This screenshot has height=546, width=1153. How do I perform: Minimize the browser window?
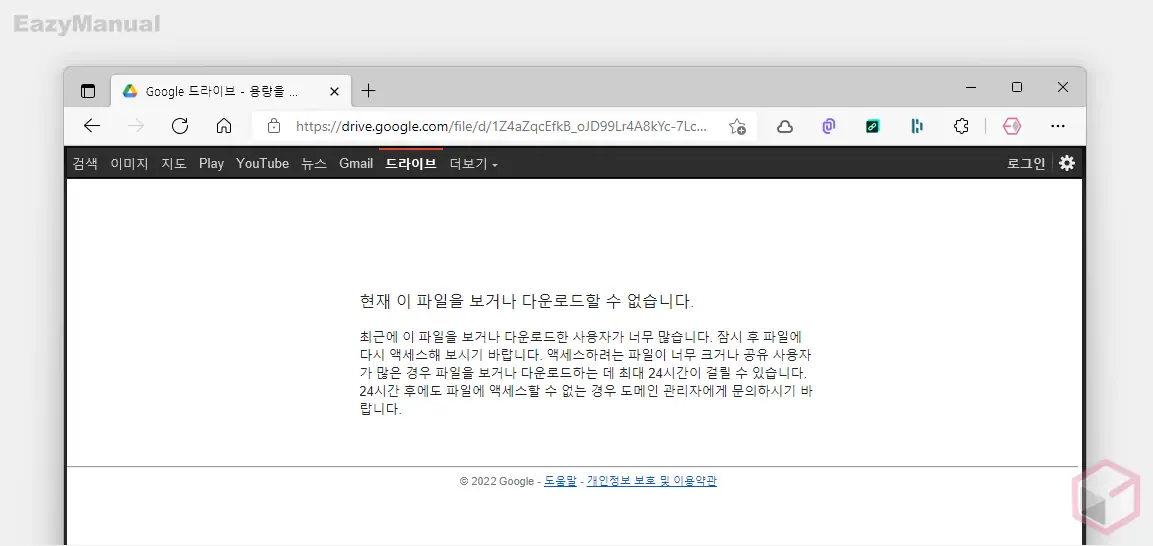pos(971,87)
